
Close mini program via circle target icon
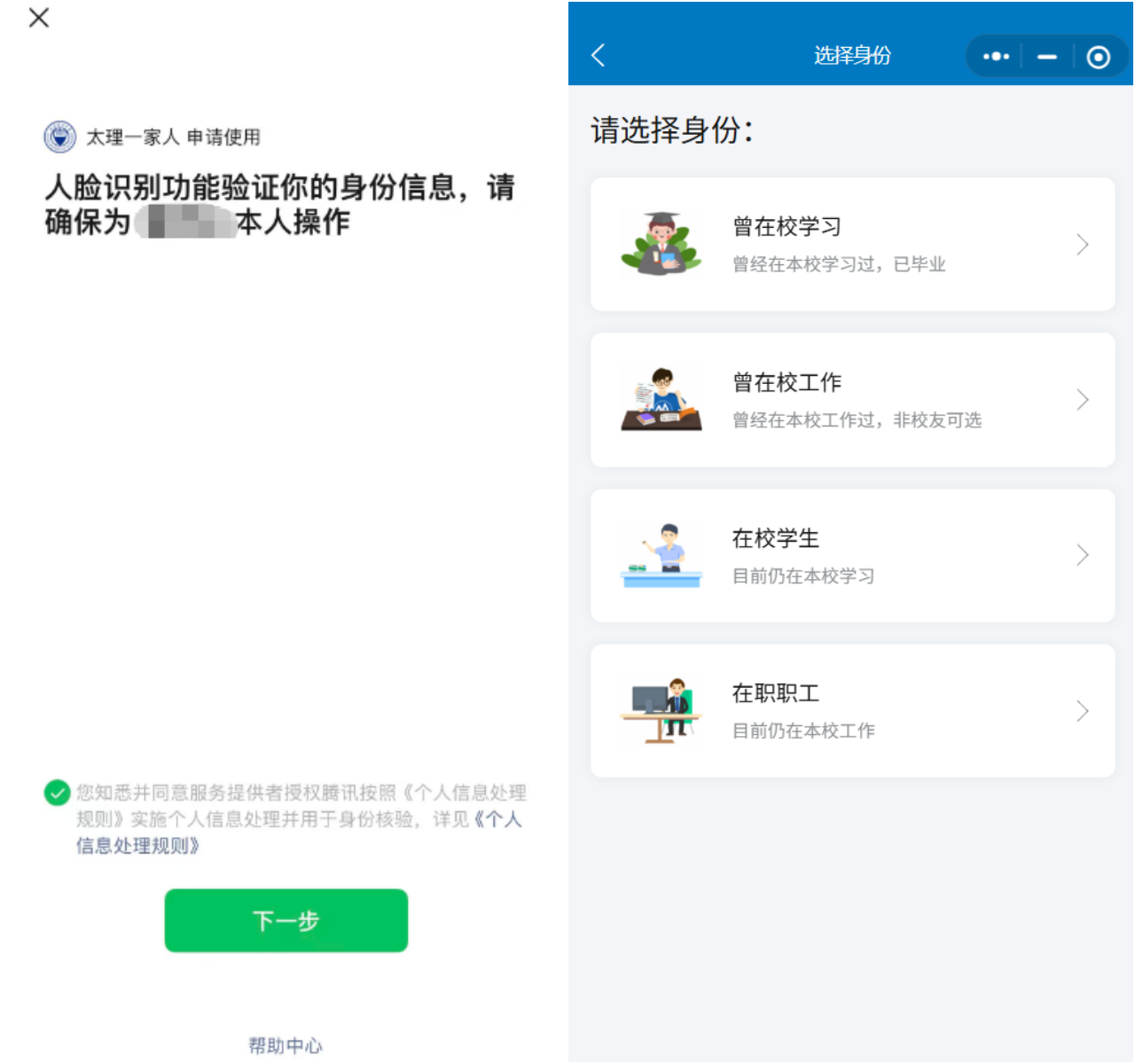tap(1098, 57)
